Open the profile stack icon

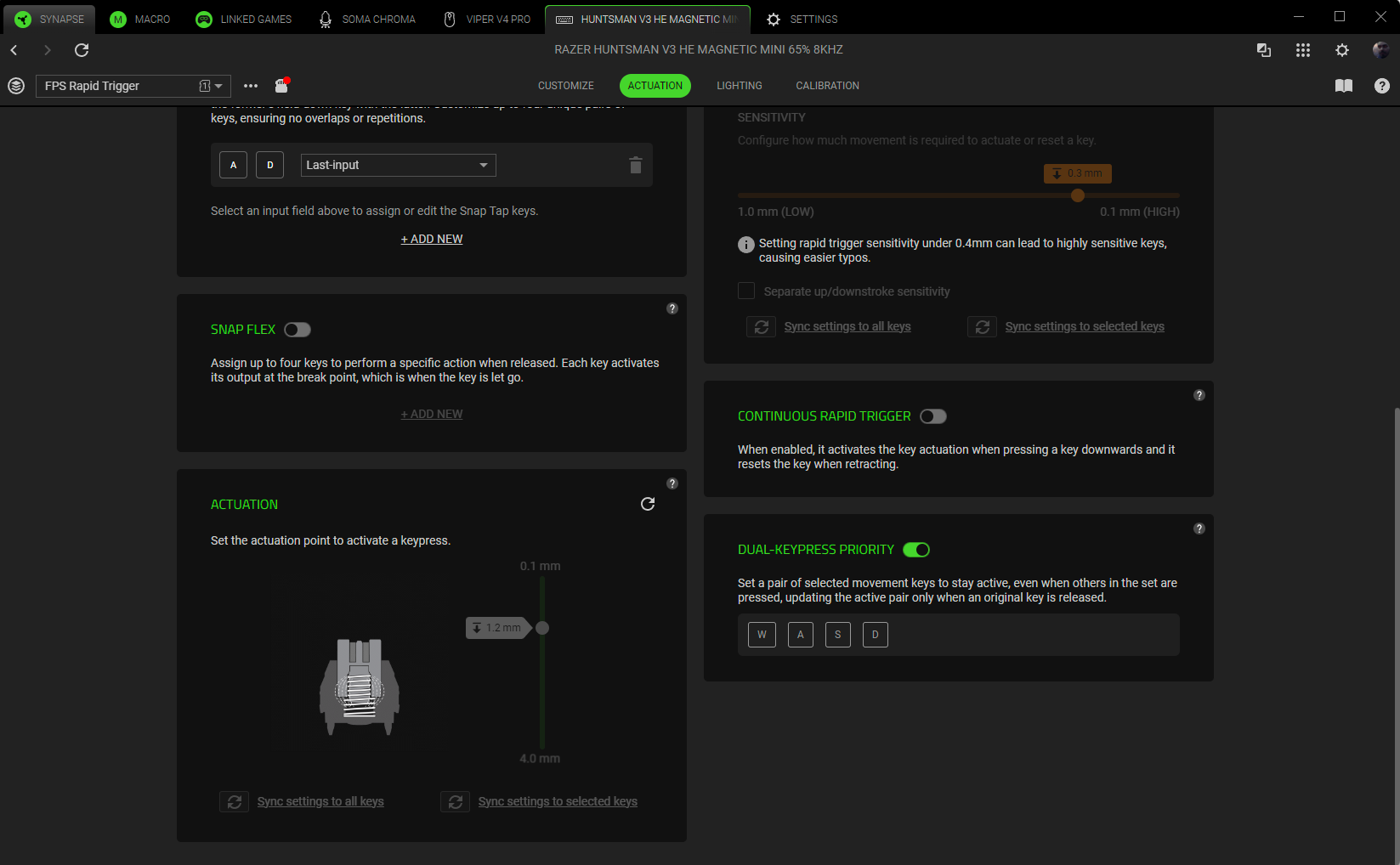coord(16,86)
